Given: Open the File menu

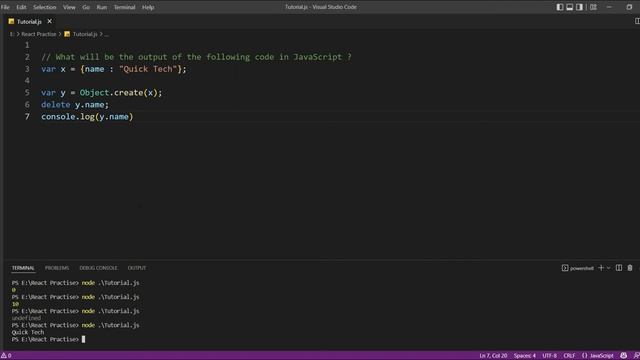Looking at the screenshot, I should coord(5,7).
